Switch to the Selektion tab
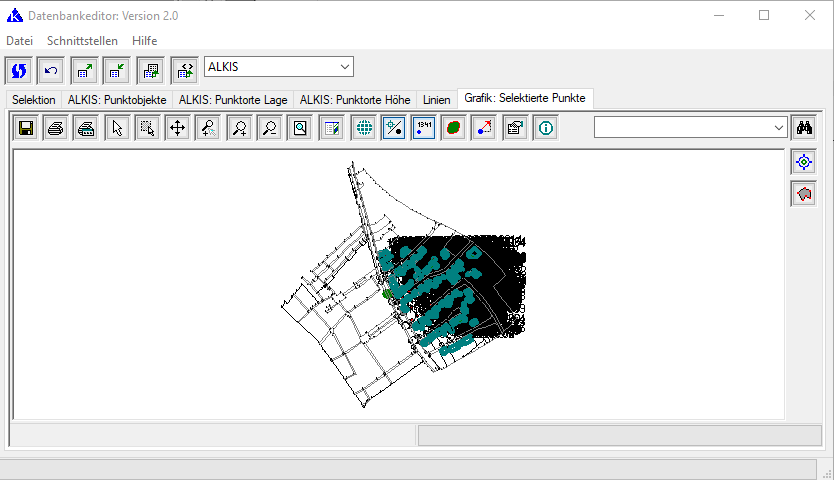 33,100
